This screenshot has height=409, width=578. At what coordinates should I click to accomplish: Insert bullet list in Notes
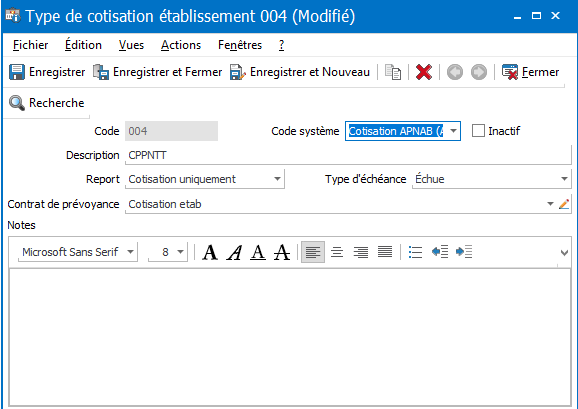[x=415, y=252]
